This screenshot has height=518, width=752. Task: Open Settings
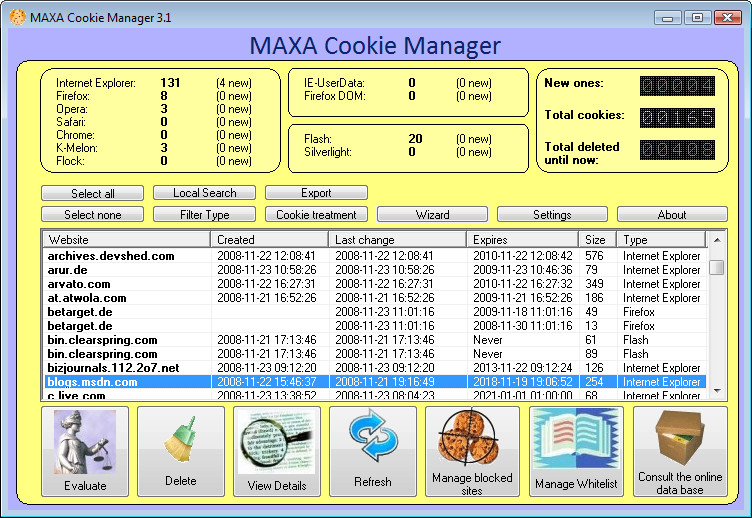552,214
